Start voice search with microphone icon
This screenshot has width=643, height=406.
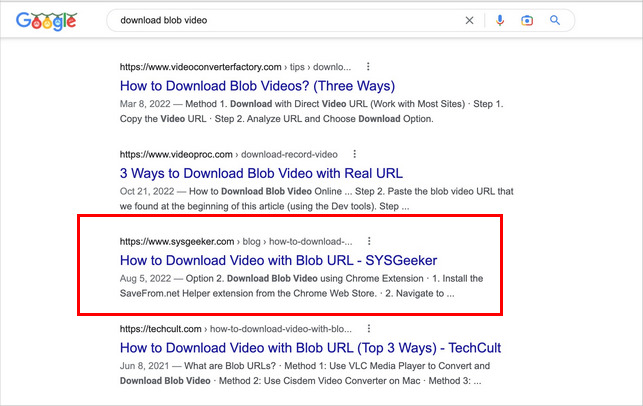(499, 20)
